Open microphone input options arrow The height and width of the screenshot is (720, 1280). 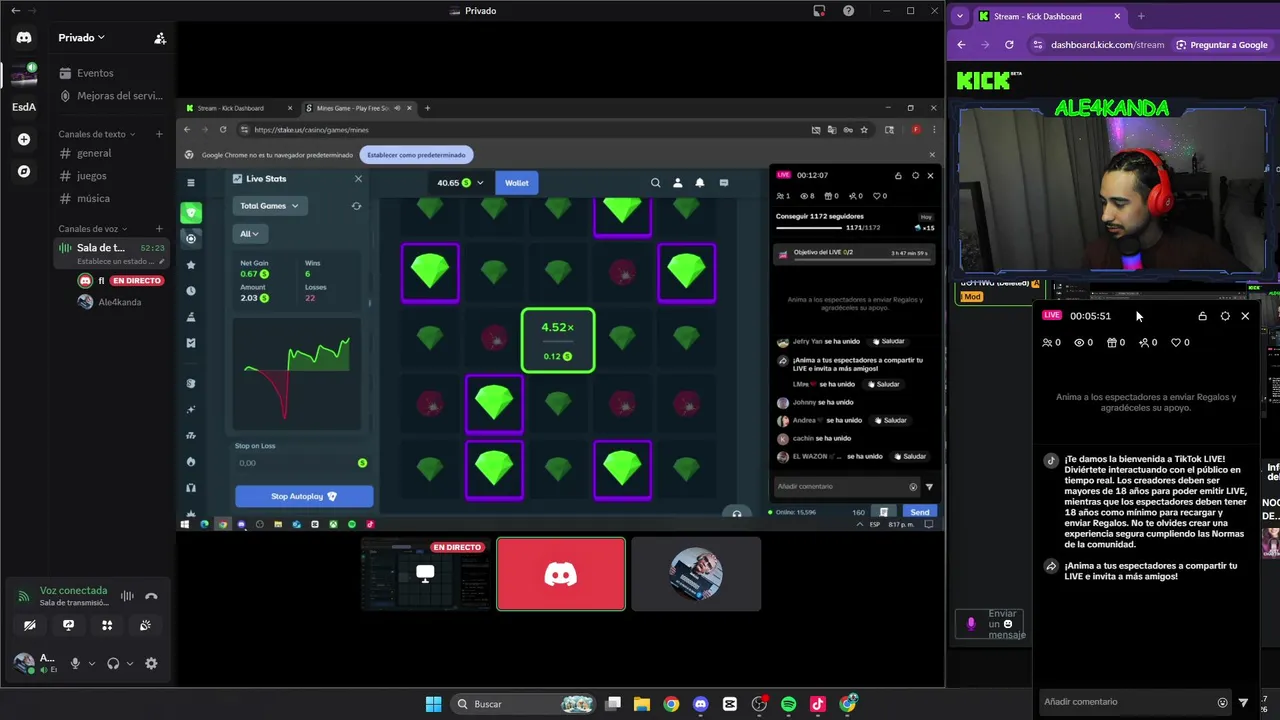pos(92,663)
